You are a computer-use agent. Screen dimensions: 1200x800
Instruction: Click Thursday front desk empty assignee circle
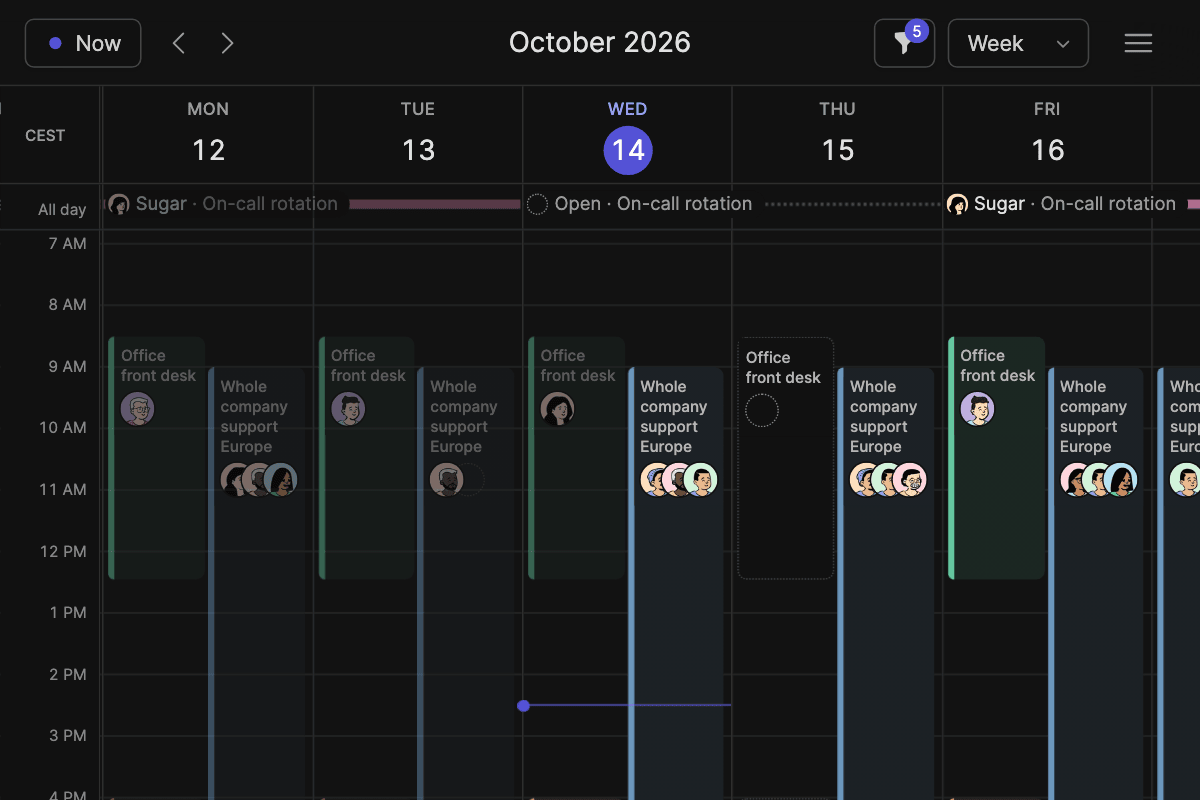[x=762, y=410]
